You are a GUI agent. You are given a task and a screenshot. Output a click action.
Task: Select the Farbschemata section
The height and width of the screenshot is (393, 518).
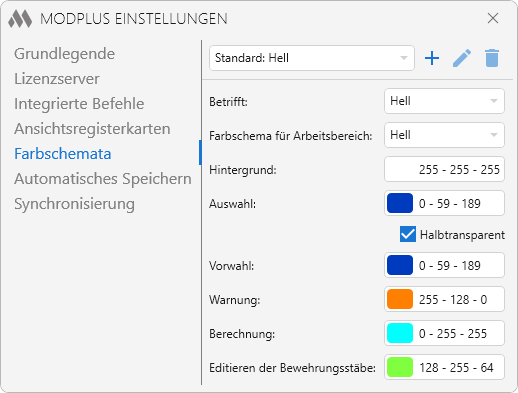63,154
